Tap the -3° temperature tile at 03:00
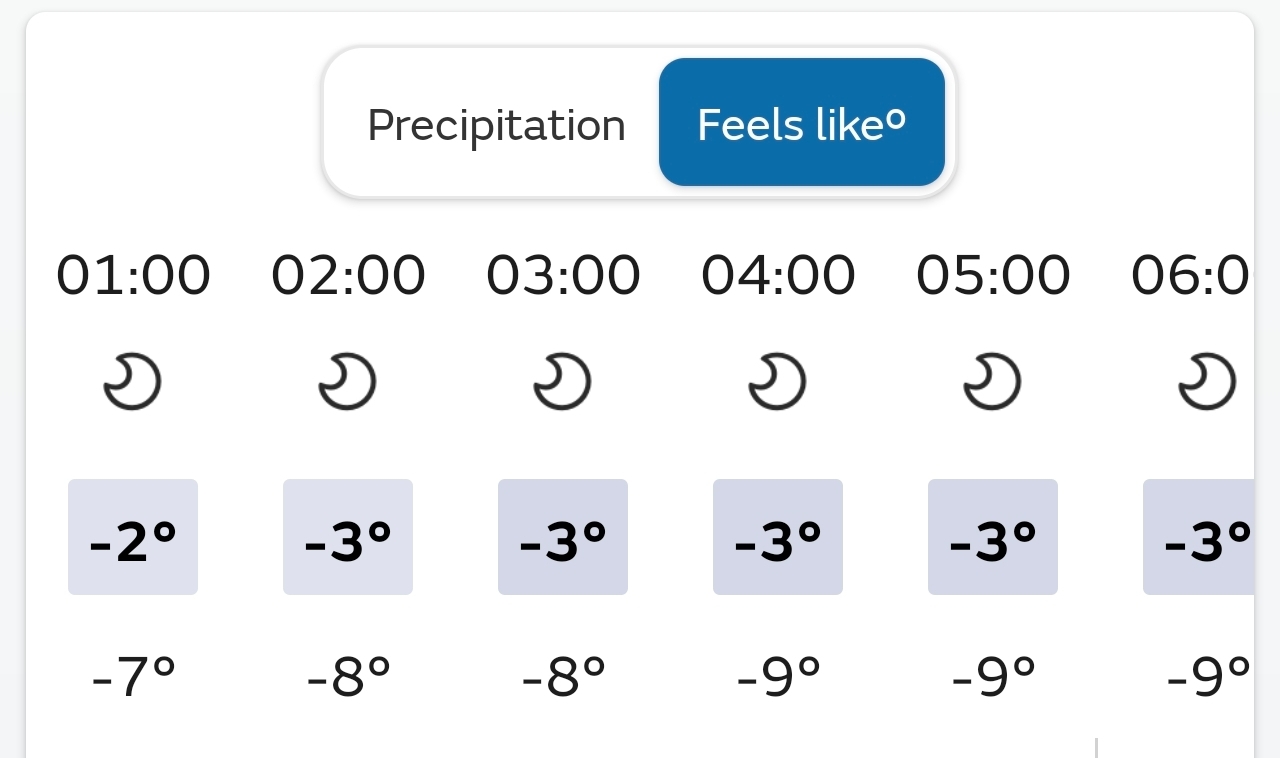1280x758 pixels. click(563, 537)
